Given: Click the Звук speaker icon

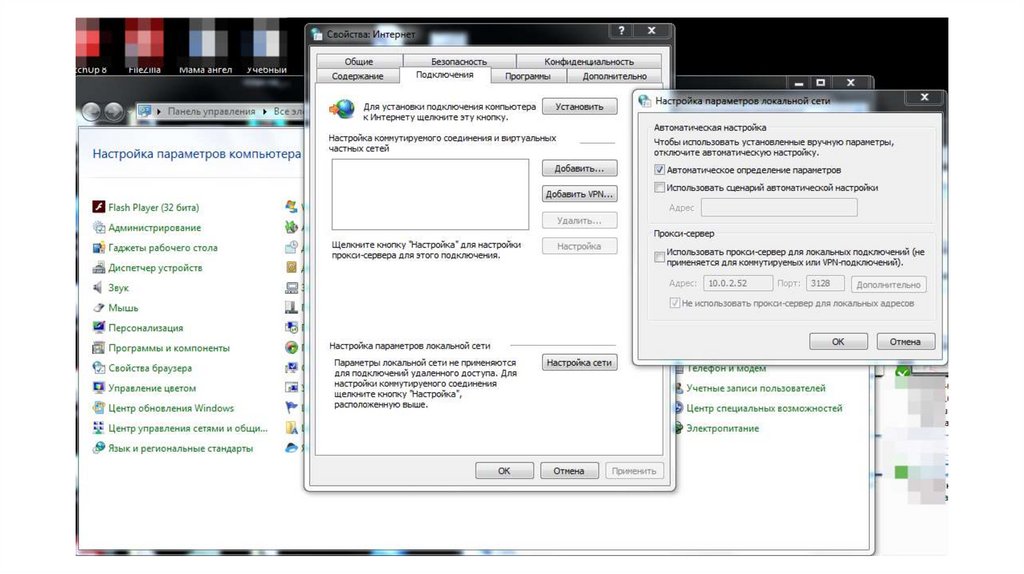Looking at the screenshot, I should 99,287.
